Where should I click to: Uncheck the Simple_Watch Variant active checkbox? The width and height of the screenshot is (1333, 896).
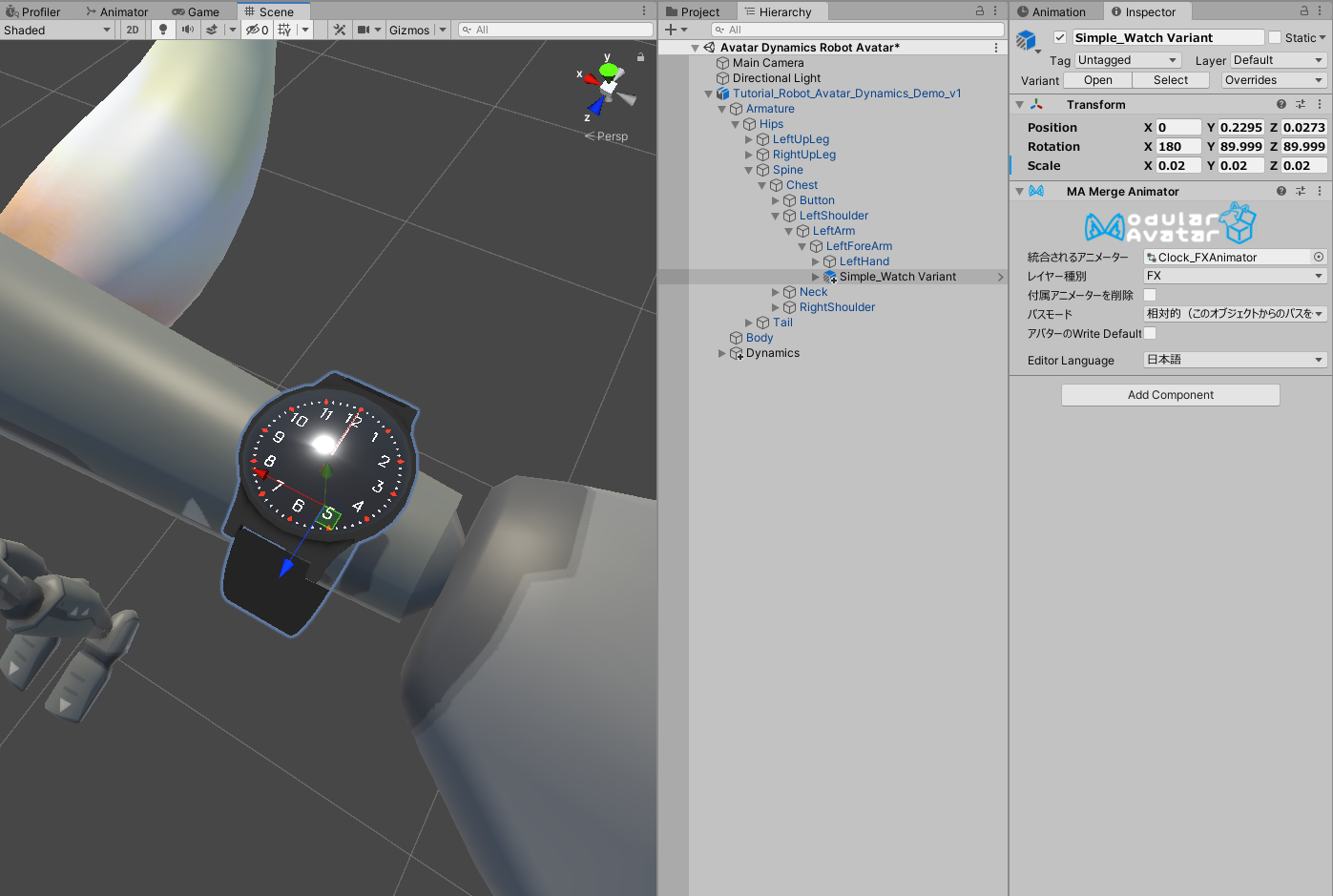pyautogui.click(x=1060, y=37)
